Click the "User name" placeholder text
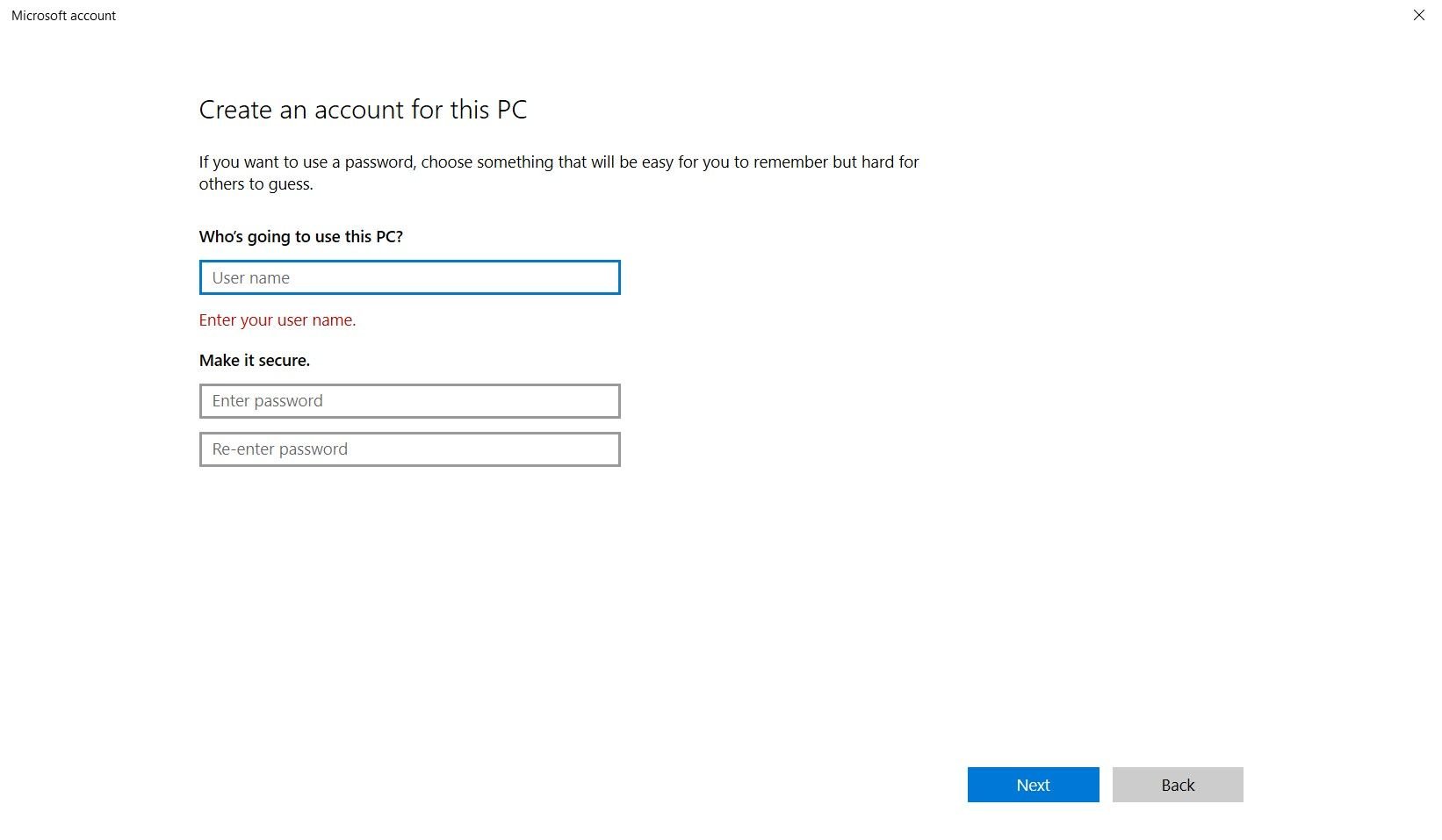 (250, 278)
